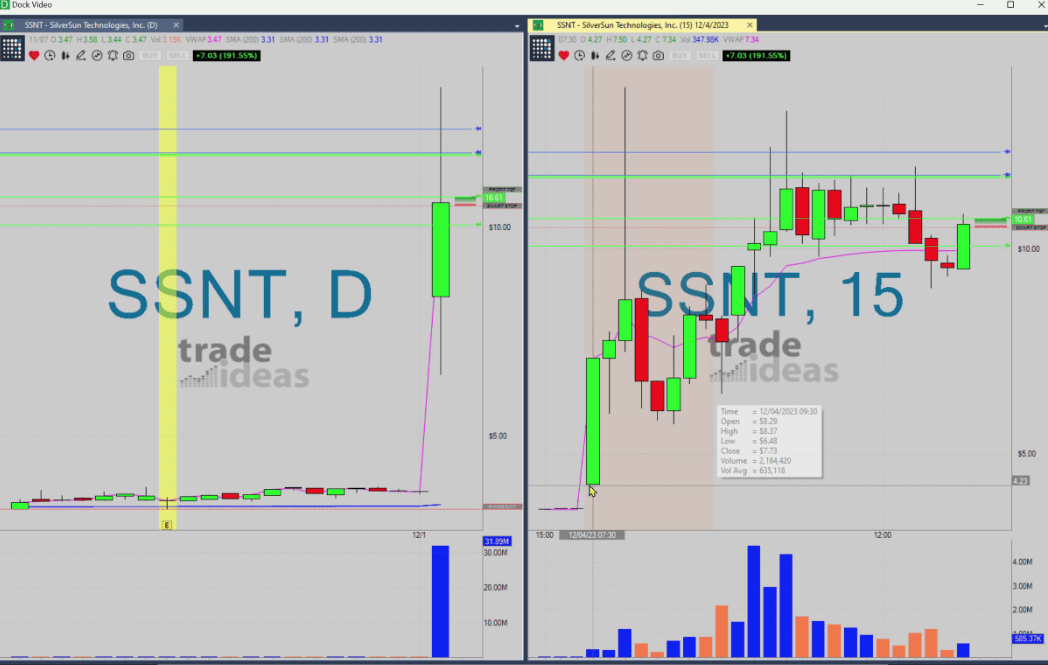Click the 'Vol 347.98K' reading on 15-minute chart
This screenshot has height=665, width=1048.
pos(699,39)
